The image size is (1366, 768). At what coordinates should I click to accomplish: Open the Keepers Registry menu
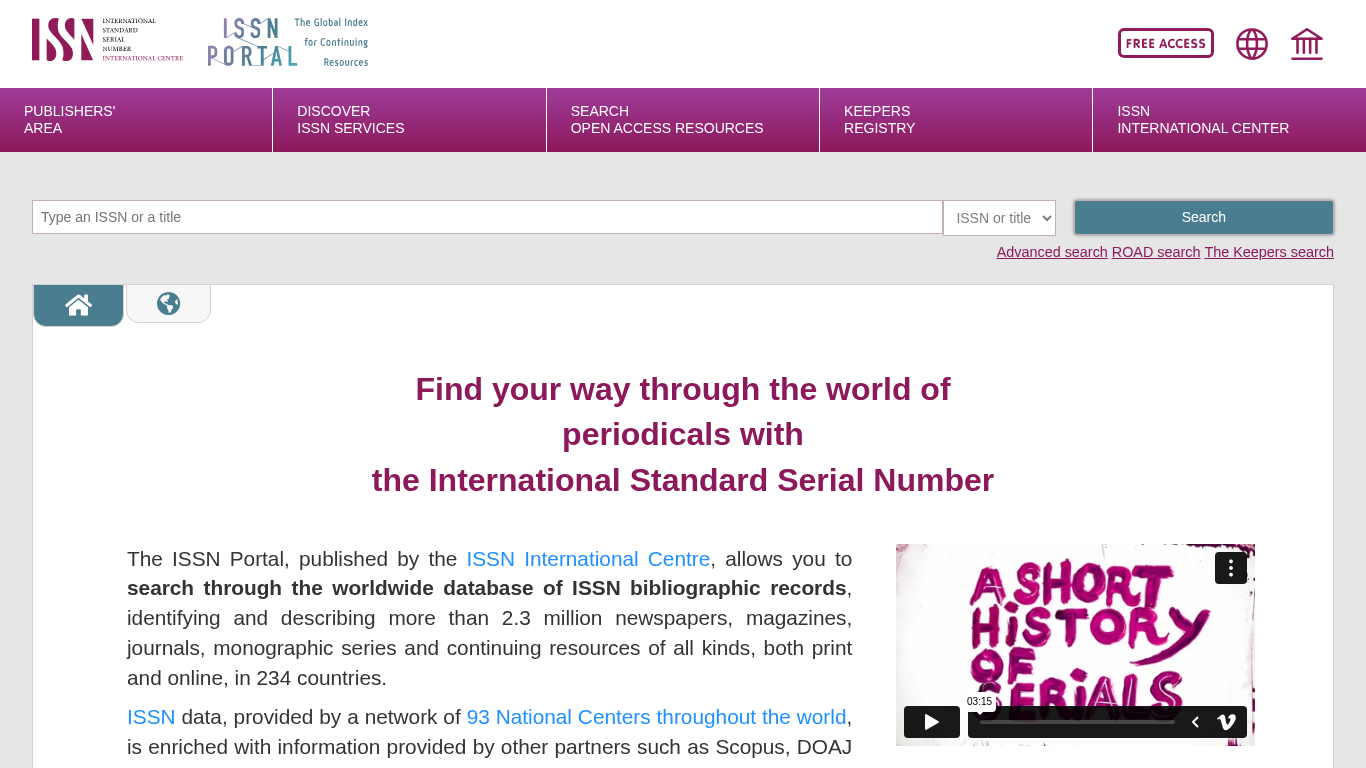(x=956, y=120)
